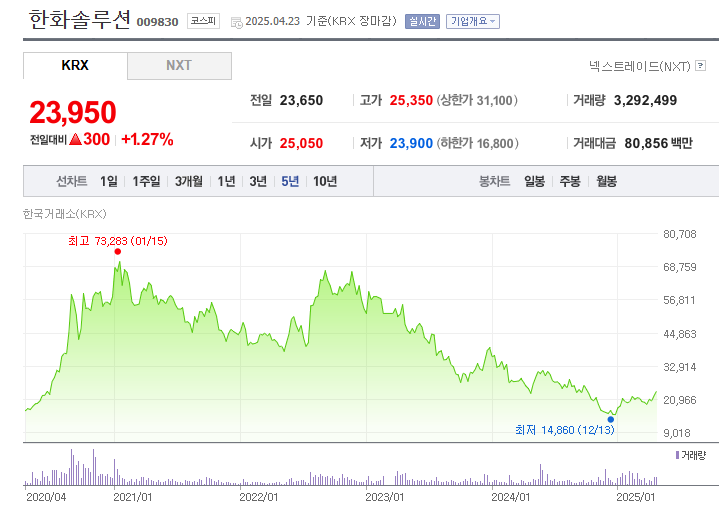Click the stock code 009830
Image resolution: width=719 pixels, height=516 pixels.
pos(157,22)
